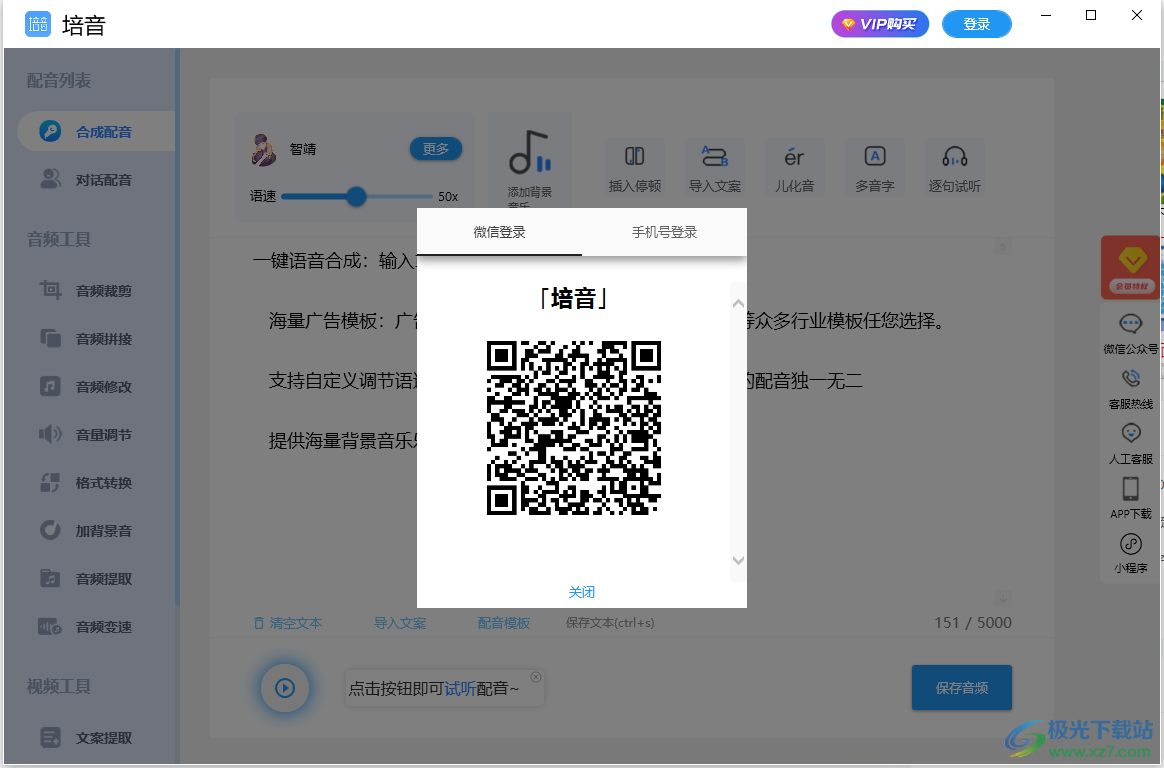The width and height of the screenshot is (1164, 768).
Task: Click the 多音字 toolbar icon
Action: tap(874, 156)
